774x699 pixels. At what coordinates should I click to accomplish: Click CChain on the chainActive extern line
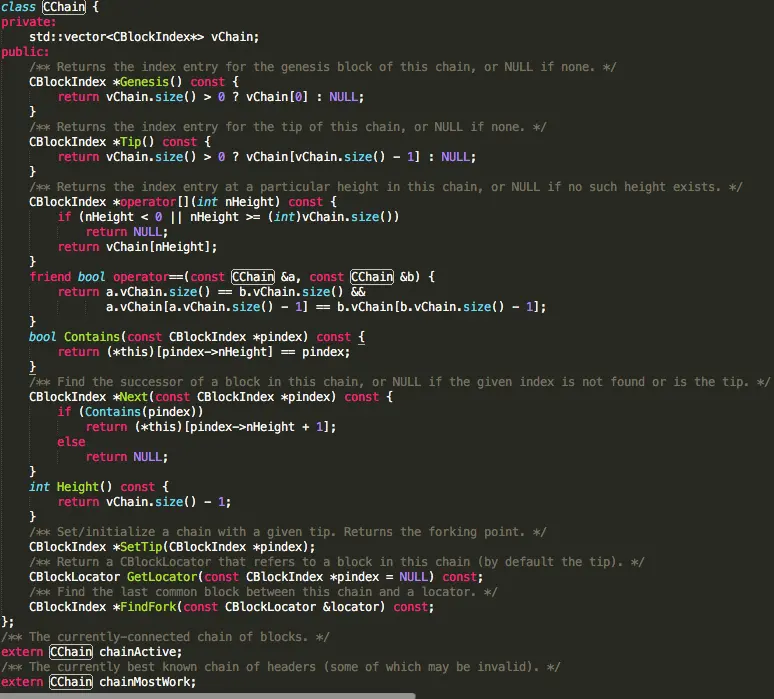point(71,652)
